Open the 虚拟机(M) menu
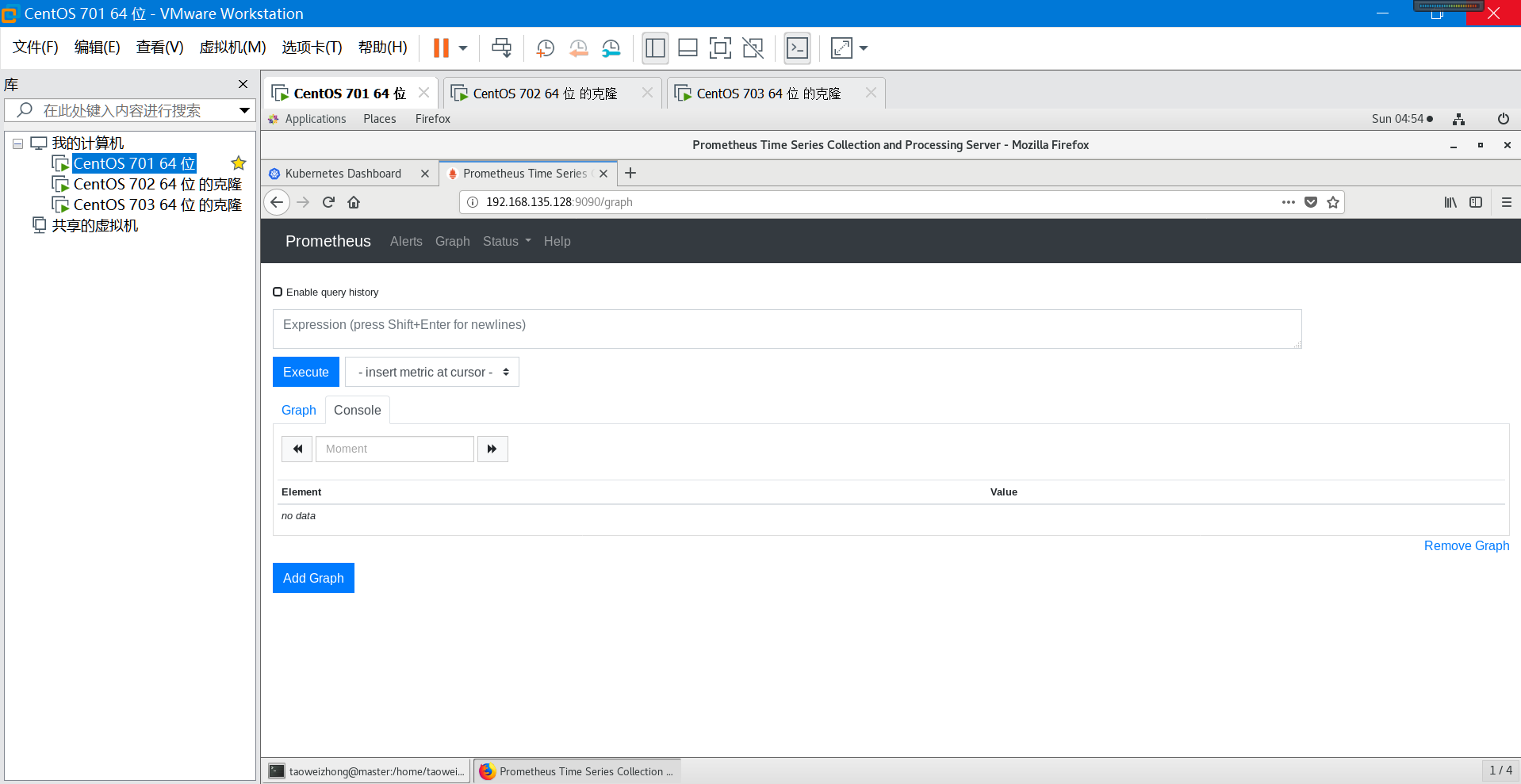This screenshot has width=1521, height=784. (x=232, y=48)
